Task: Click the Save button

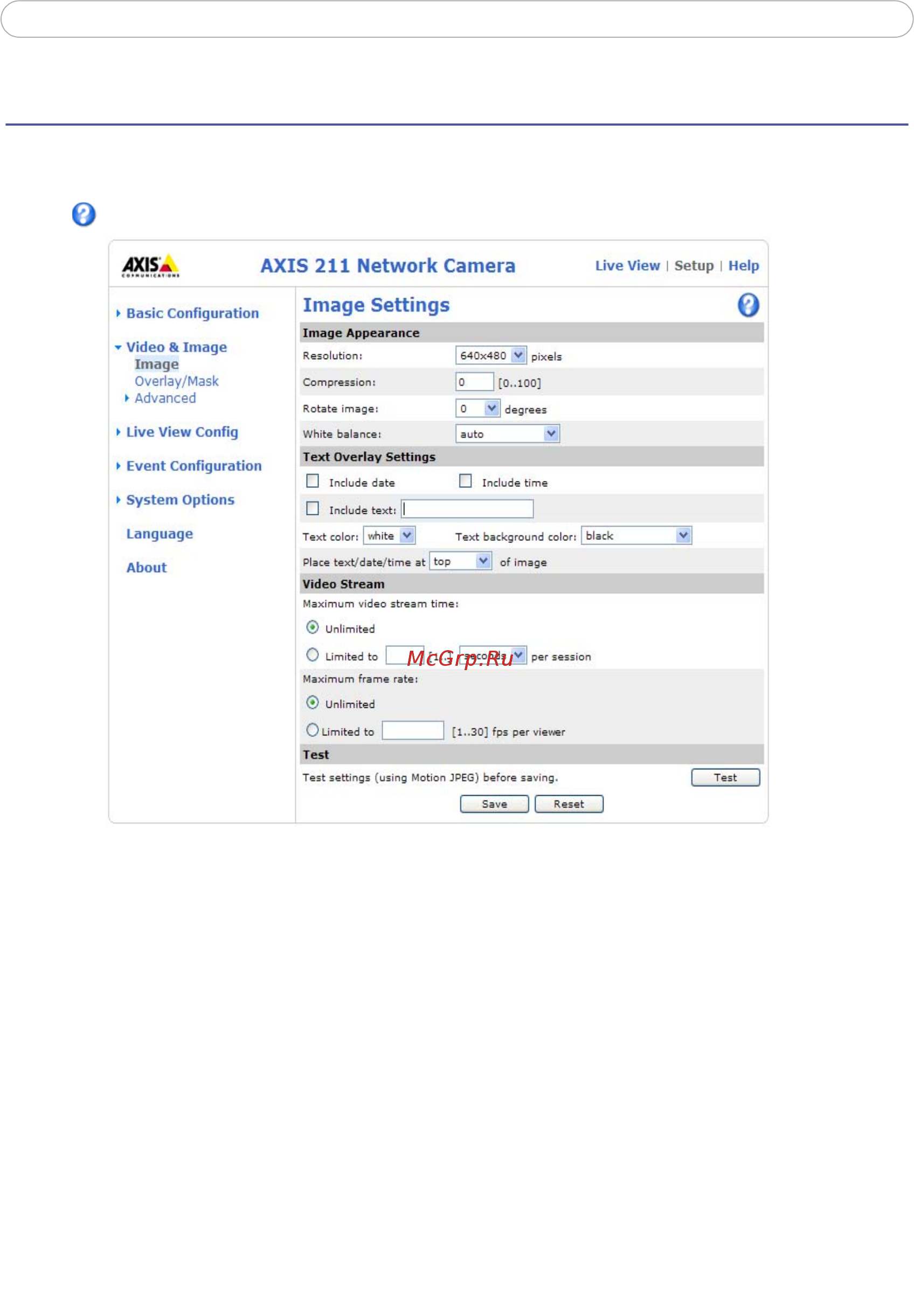Action: 494,804
